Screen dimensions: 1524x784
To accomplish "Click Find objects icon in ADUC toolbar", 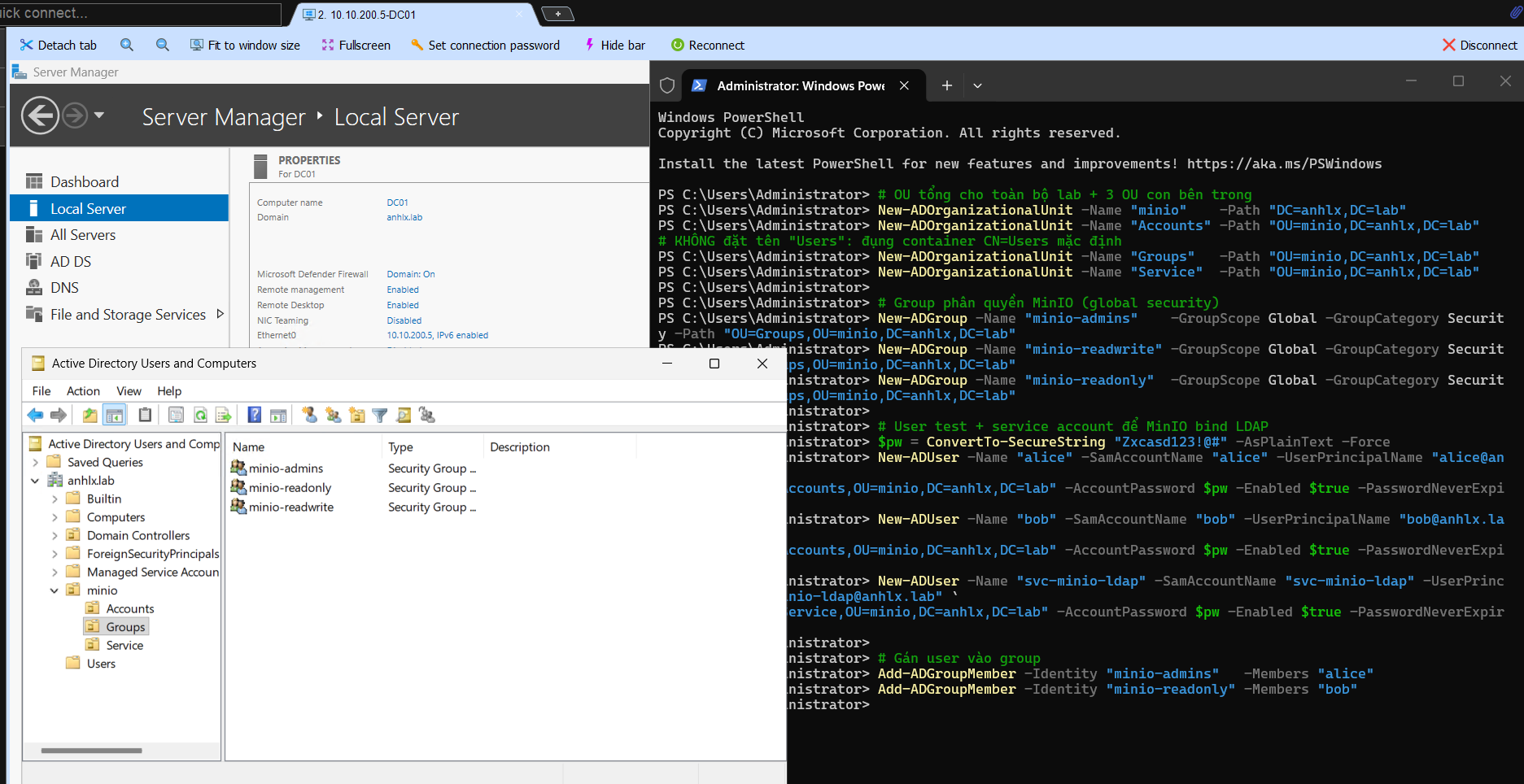I will (404, 416).
